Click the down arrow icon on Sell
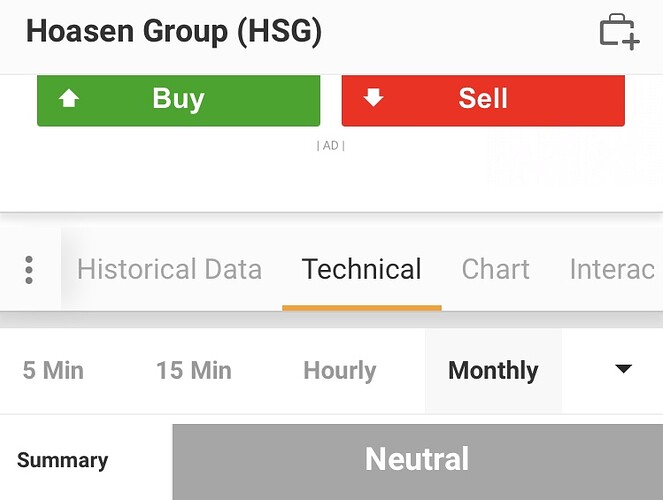The height and width of the screenshot is (500, 663). [x=373, y=98]
